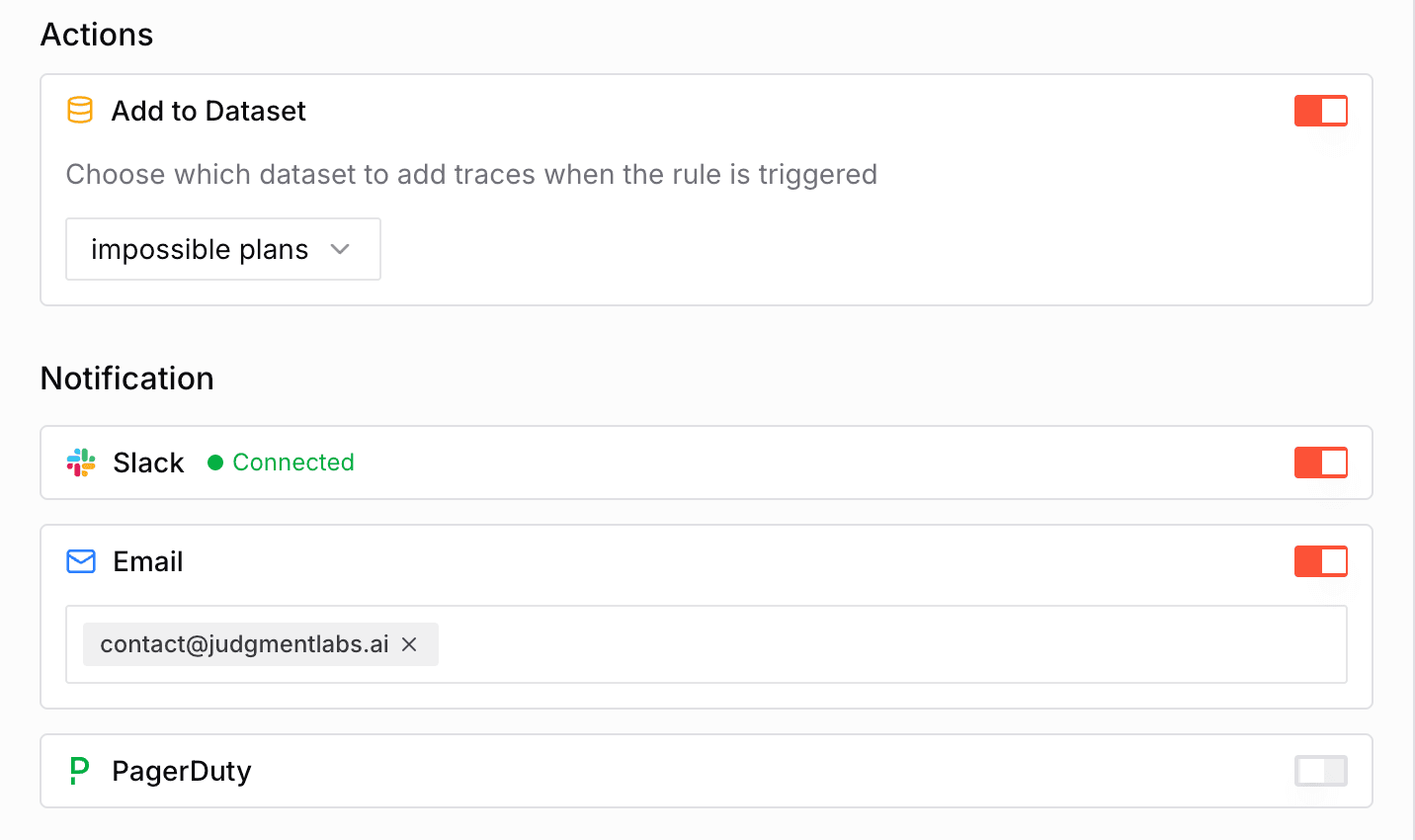Image resolution: width=1415 pixels, height=840 pixels.
Task: Disable the Add to Dataset toggle
Action: coord(1320,111)
